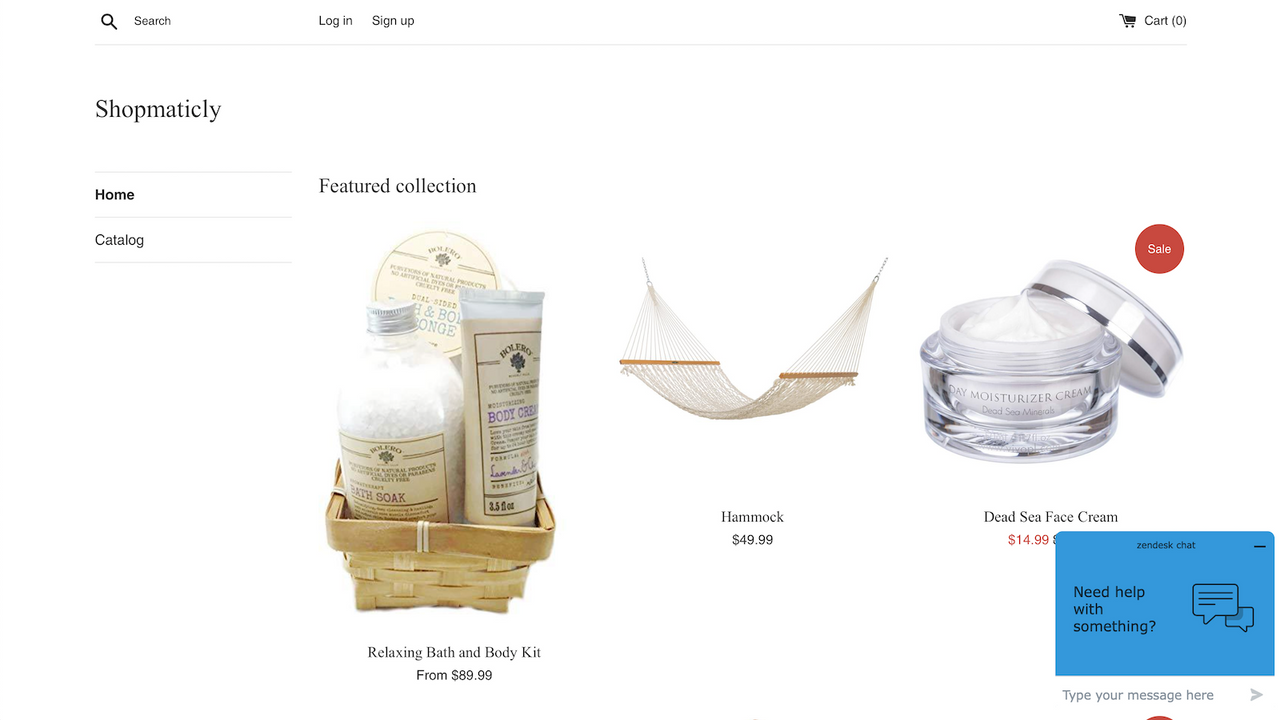The image size is (1280, 720).
Task: Click the Dead Sea Face Cream title
Action: click(1051, 517)
